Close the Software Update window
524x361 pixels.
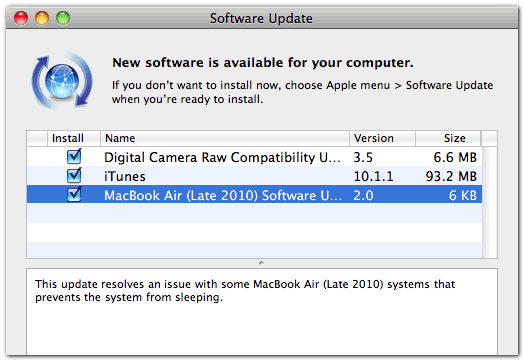pyautogui.click(x=21, y=18)
